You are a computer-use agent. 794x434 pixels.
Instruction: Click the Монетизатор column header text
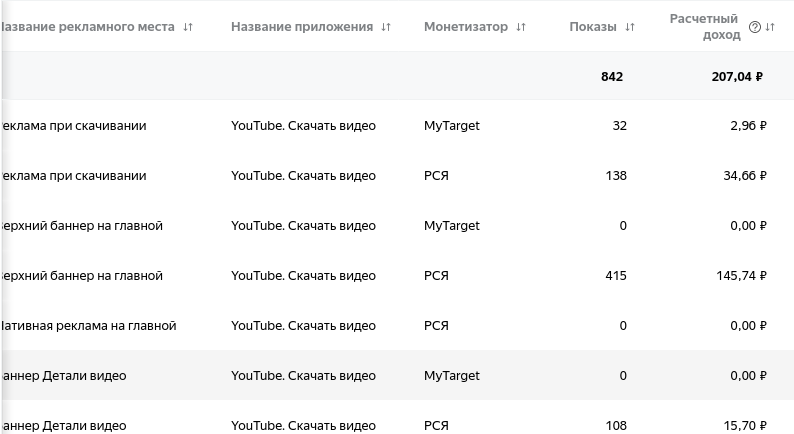(x=465, y=27)
